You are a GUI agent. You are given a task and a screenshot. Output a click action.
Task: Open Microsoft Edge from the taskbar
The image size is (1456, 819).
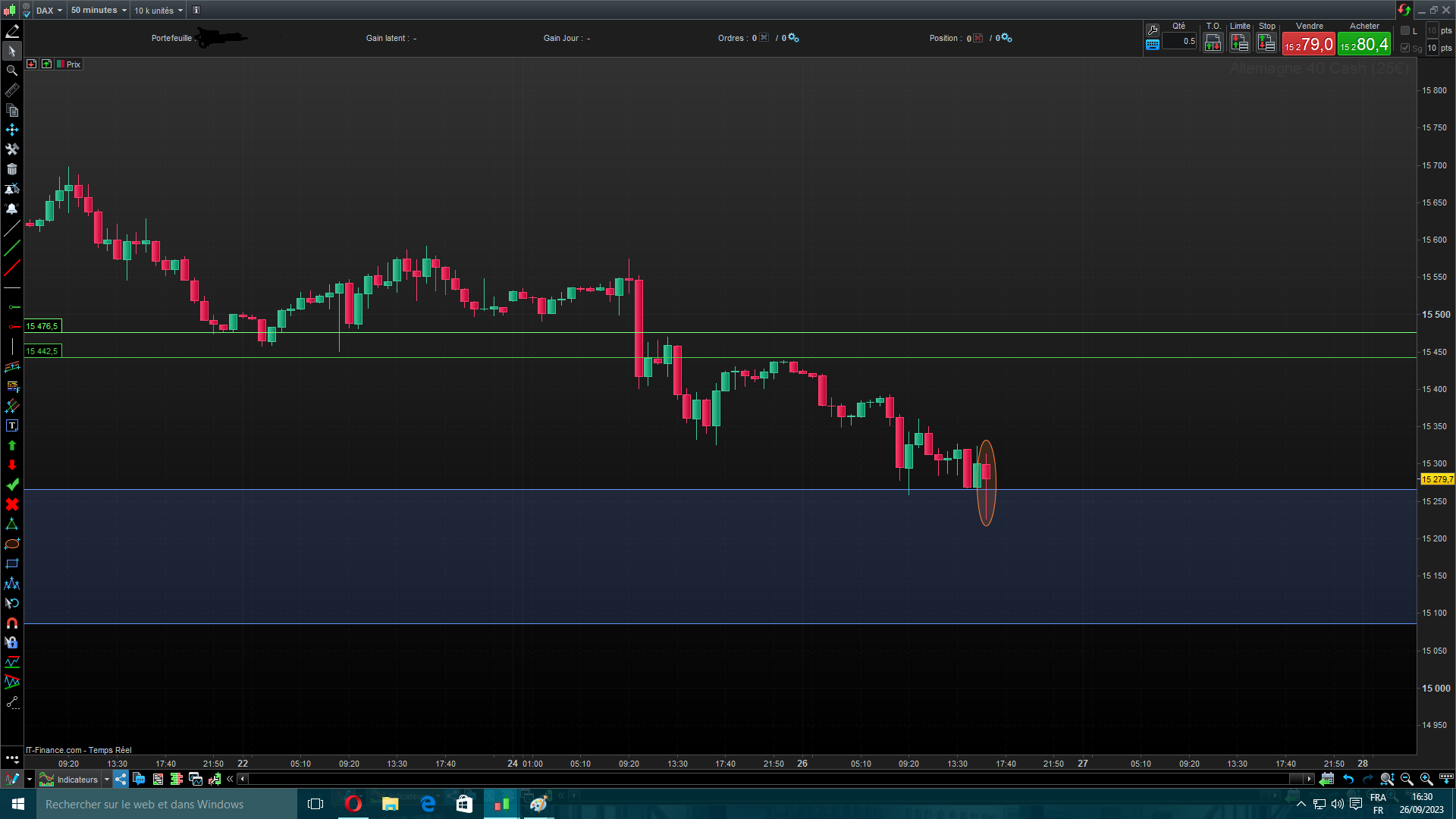(428, 804)
